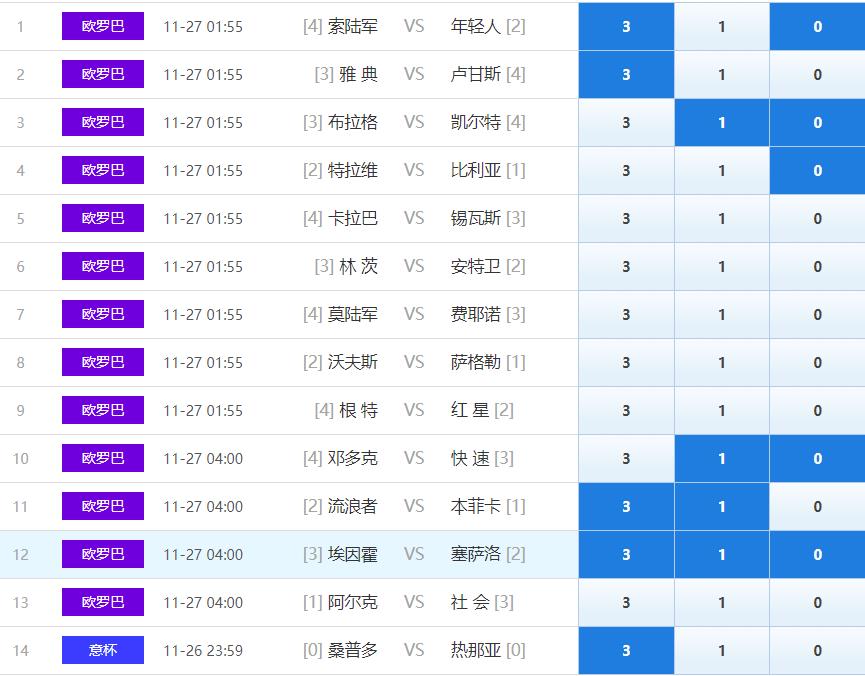Select 0 in 根特 vs 红星 row
Screen dimensions: 865x676
click(x=818, y=411)
